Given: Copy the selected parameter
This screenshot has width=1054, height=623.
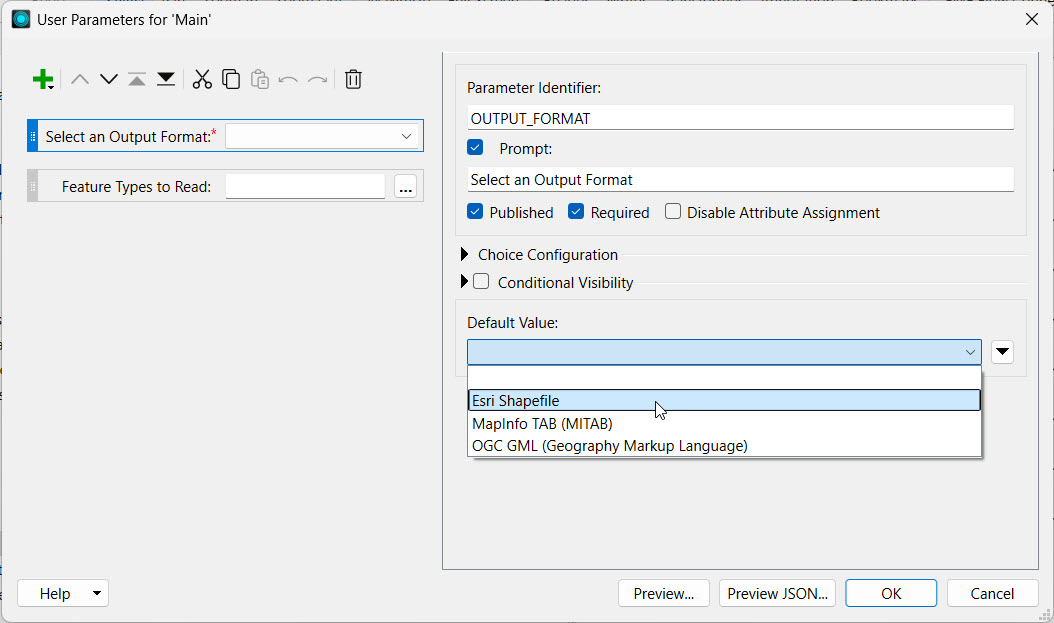Looking at the screenshot, I should [231, 80].
